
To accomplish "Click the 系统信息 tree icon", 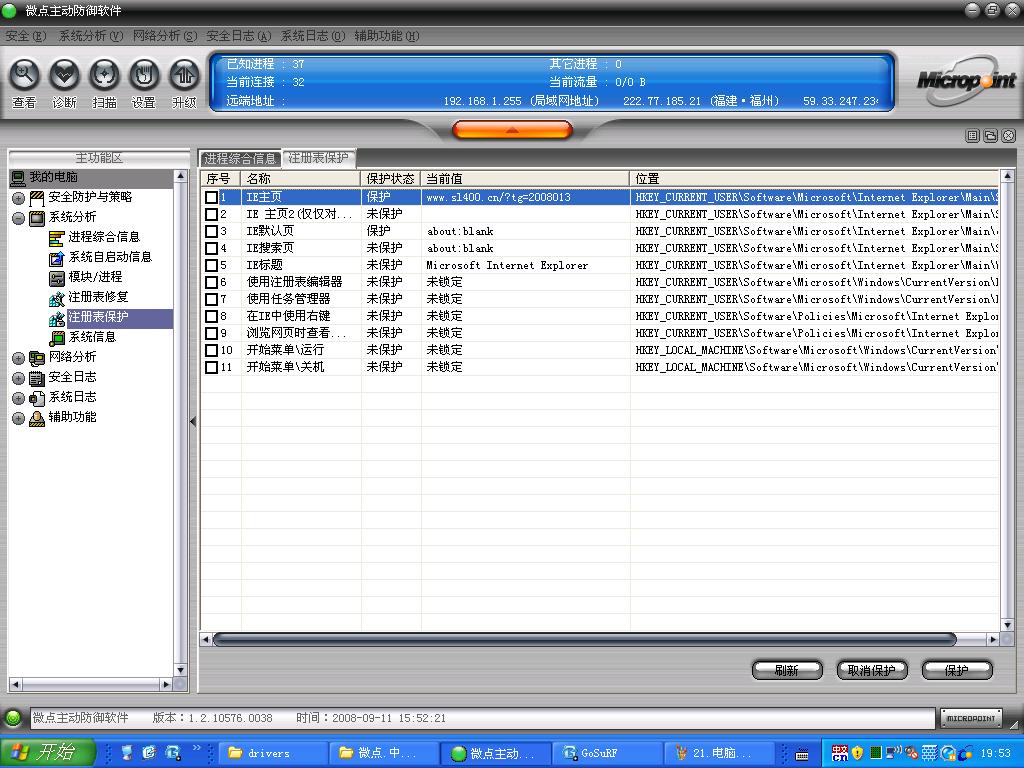I will click(x=57, y=338).
